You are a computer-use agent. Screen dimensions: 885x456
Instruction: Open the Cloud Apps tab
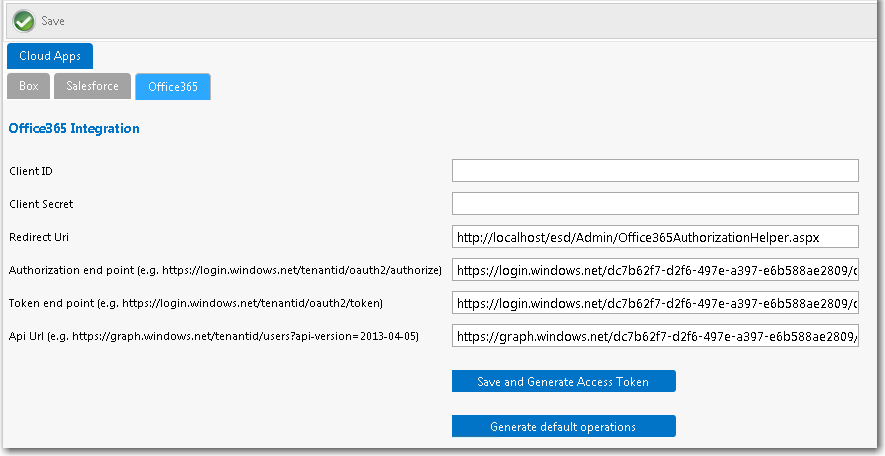pyautogui.click(x=50, y=56)
